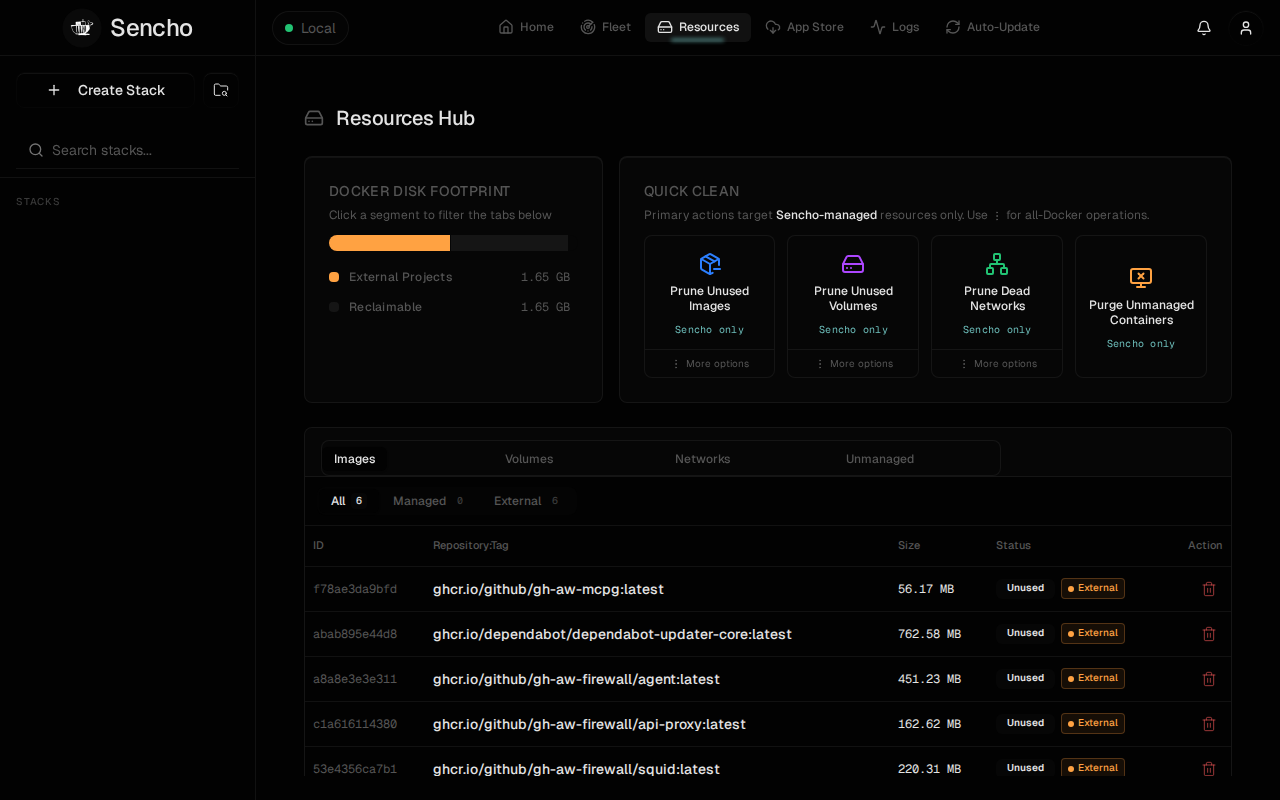The image size is (1280, 800).
Task: Click gh-aw-firewall/squid:latest repository name
Action: click(x=576, y=769)
